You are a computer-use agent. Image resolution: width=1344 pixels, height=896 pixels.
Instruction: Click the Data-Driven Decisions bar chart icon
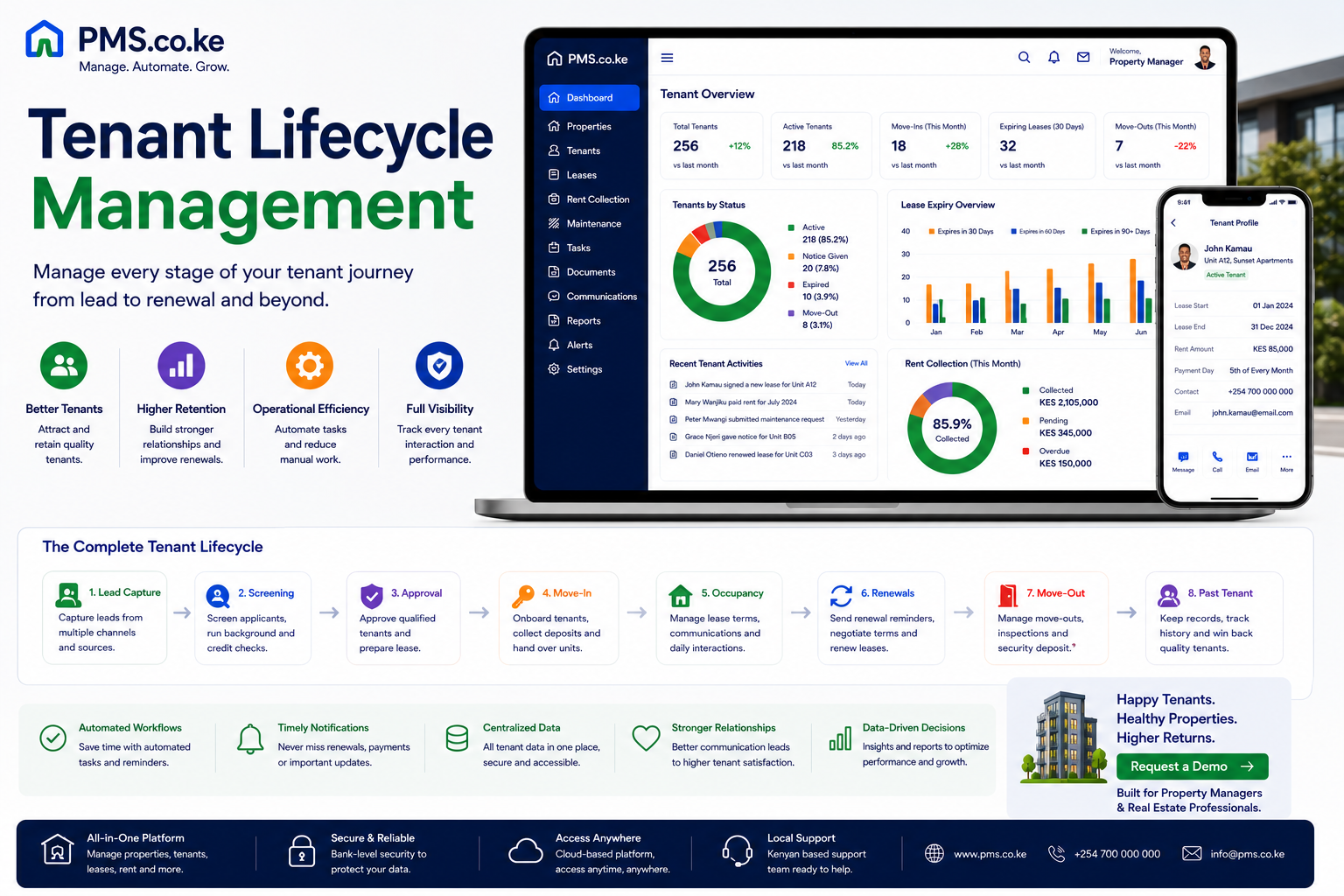pyautogui.click(x=840, y=738)
